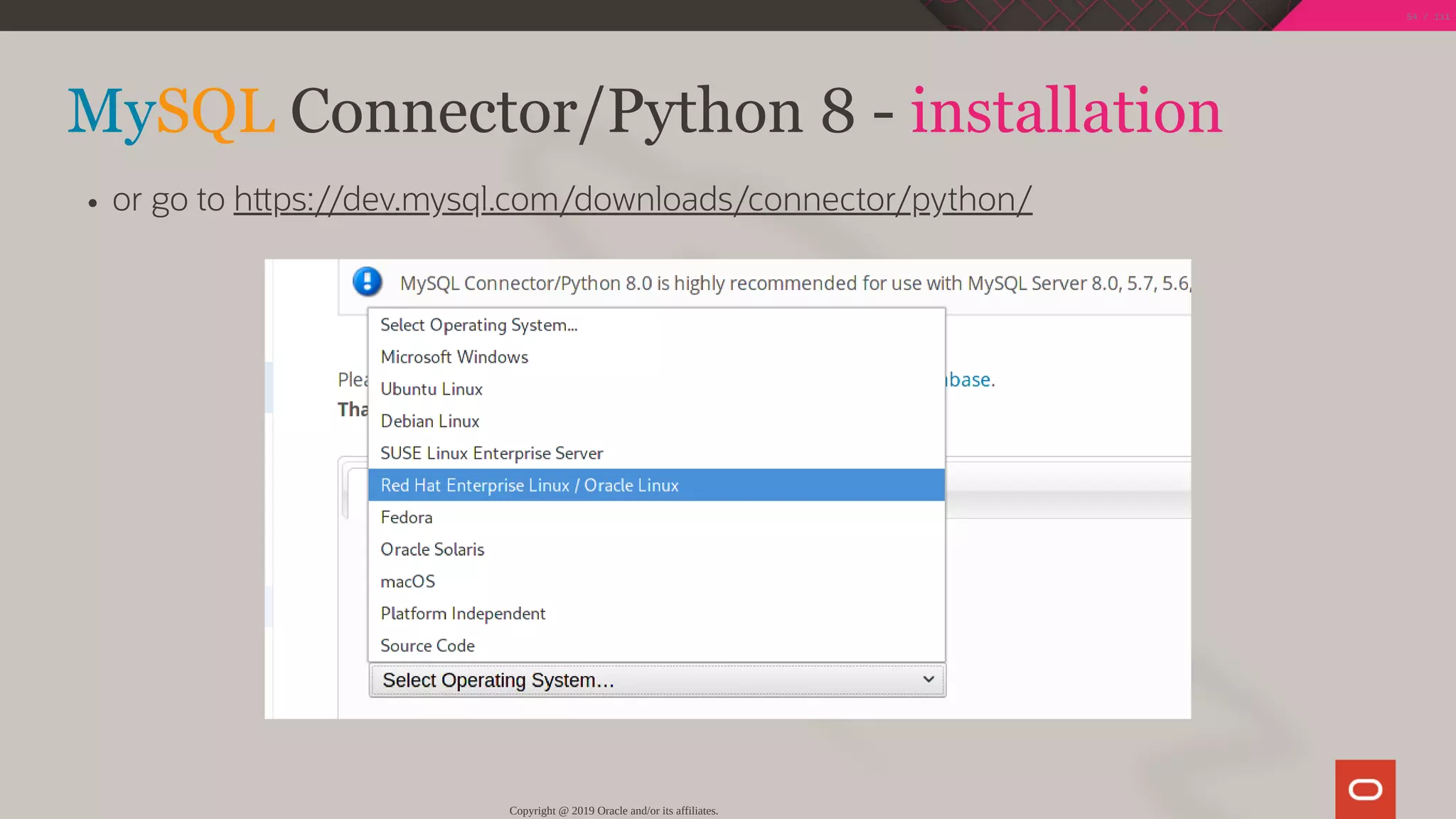
Task: Choose Oracle Solaris option
Action: 432,549
